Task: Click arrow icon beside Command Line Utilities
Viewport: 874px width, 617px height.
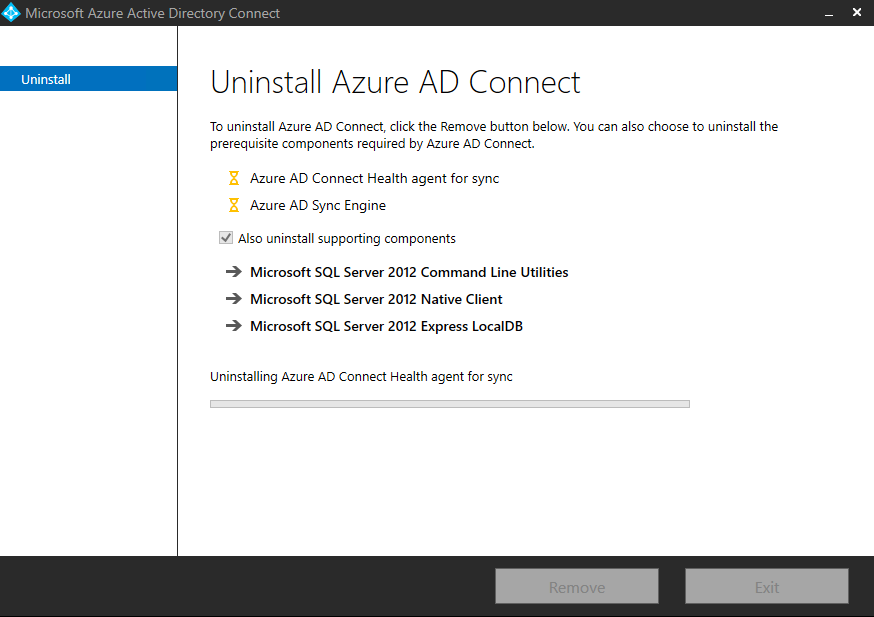Action: click(x=234, y=271)
